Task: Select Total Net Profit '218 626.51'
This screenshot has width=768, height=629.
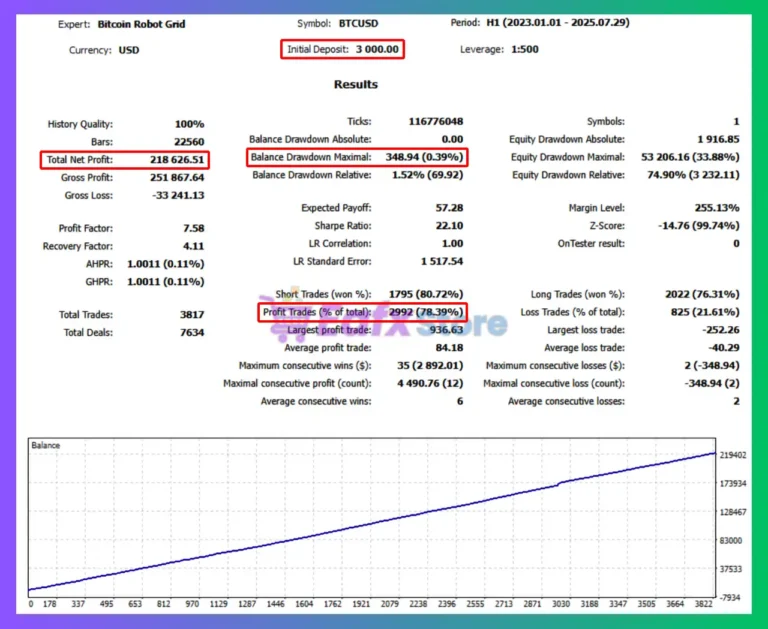Action: 177,160
